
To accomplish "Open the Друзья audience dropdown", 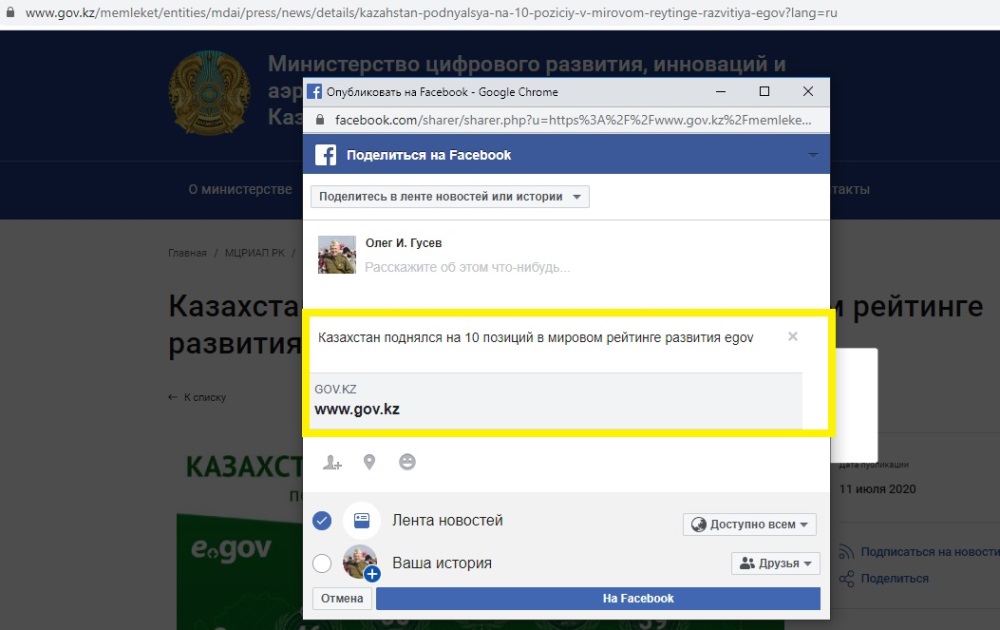I will tap(775, 563).
